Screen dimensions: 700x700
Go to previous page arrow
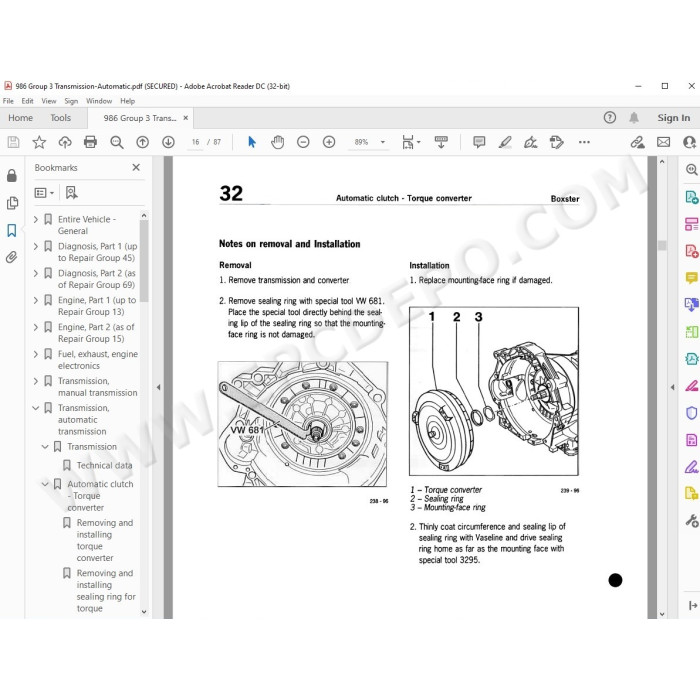point(142,142)
